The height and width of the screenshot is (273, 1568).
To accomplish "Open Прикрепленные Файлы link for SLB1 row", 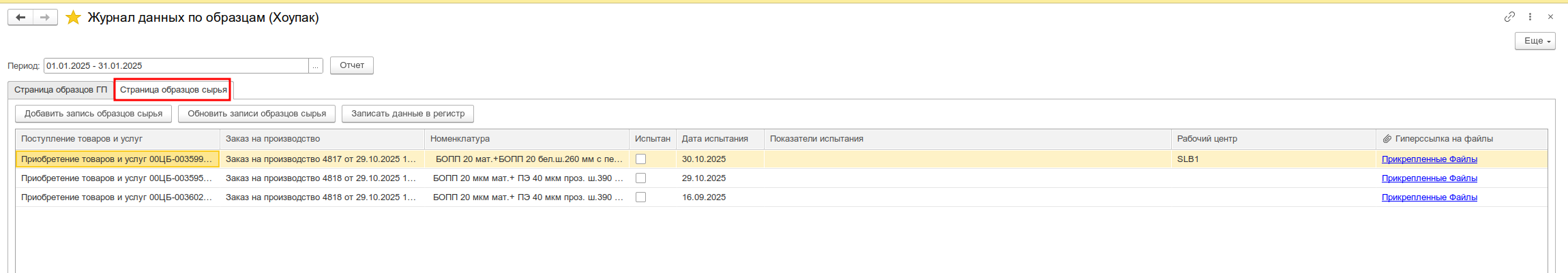I will (x=1429, y=159).
